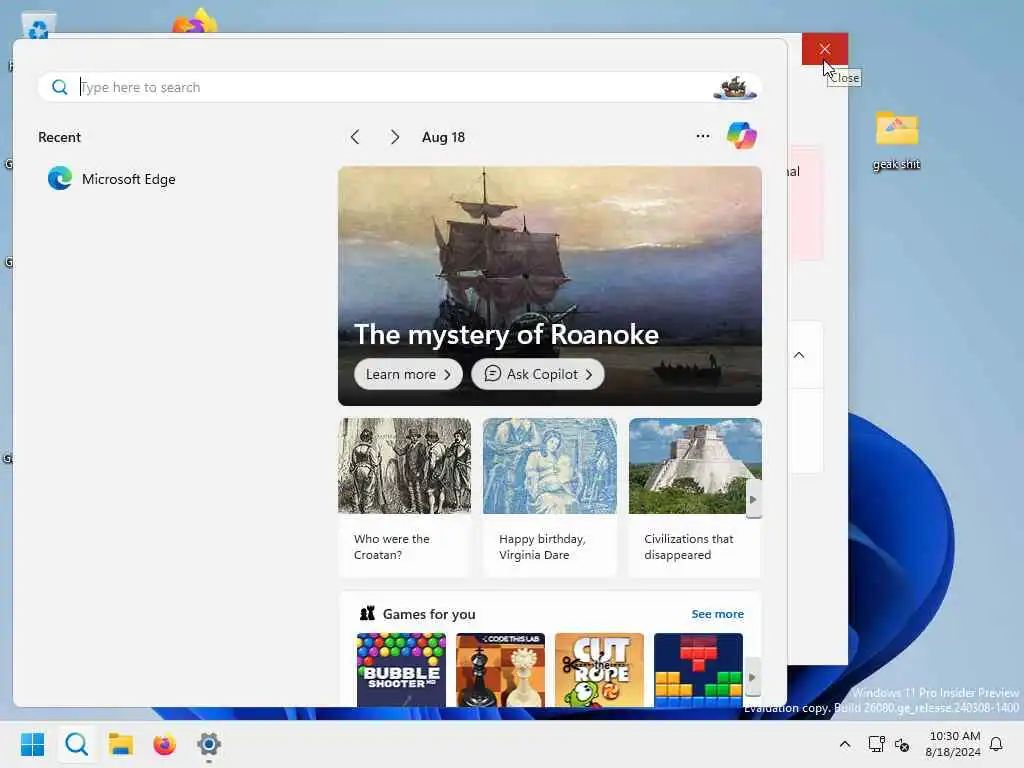Screen dimensions: 1024x768
Task: Open the block puzzle game tile
Action: pos(698,669)
